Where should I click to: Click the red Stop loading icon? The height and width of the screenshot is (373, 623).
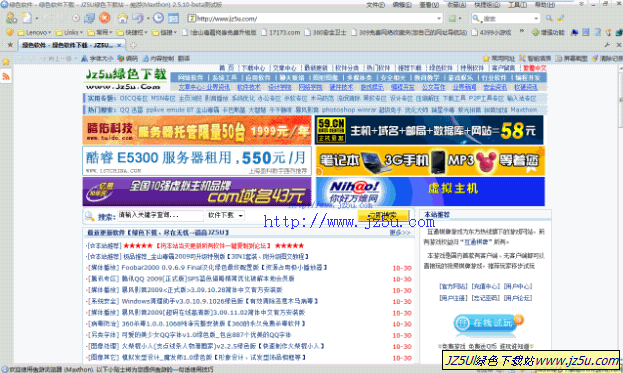tap(104, 18)
